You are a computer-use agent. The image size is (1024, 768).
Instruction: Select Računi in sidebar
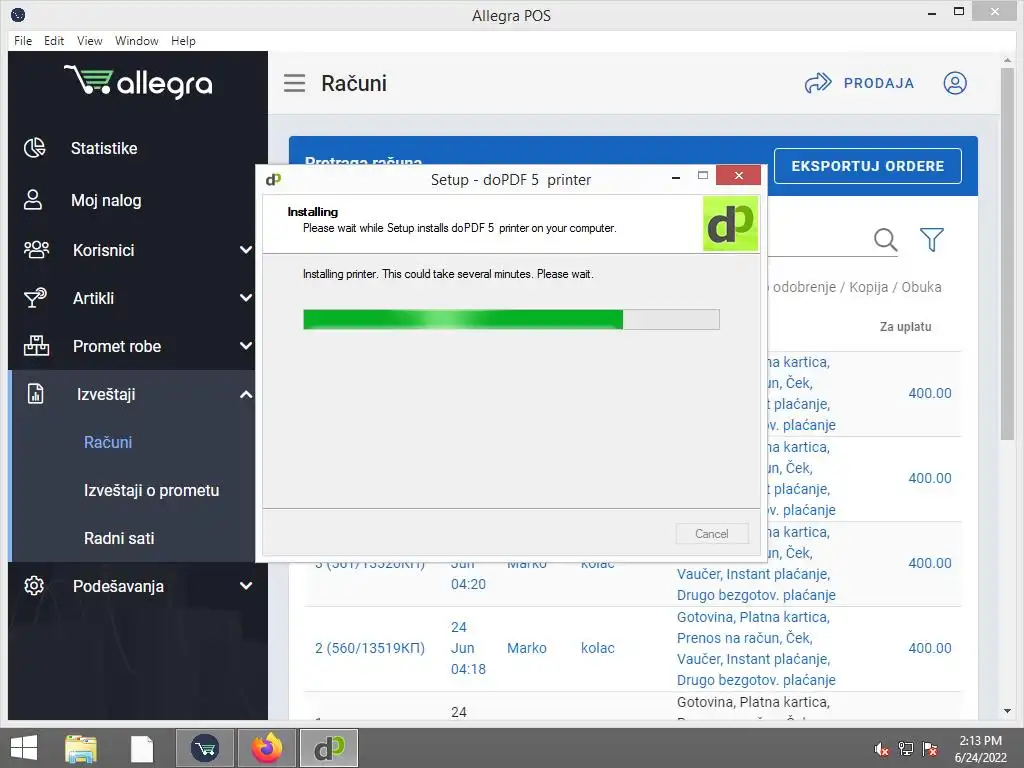tap(108, 442)
